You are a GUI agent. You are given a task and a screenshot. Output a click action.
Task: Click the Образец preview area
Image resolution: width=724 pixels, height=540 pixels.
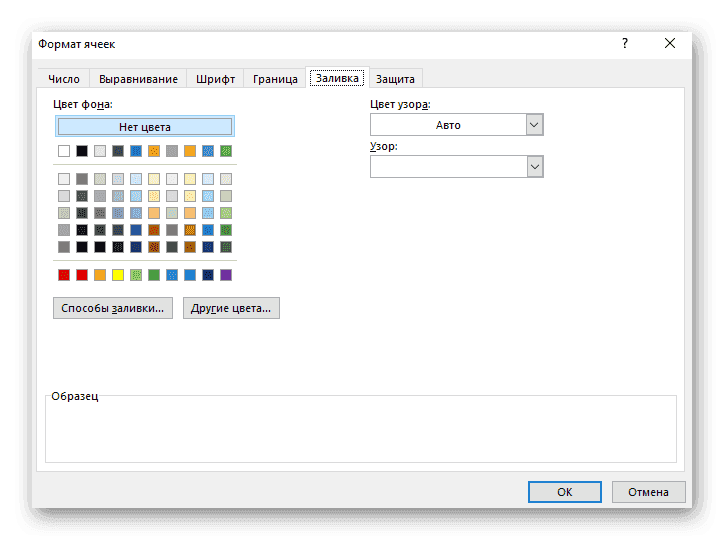pyautogui.click(x=361, y=430)
